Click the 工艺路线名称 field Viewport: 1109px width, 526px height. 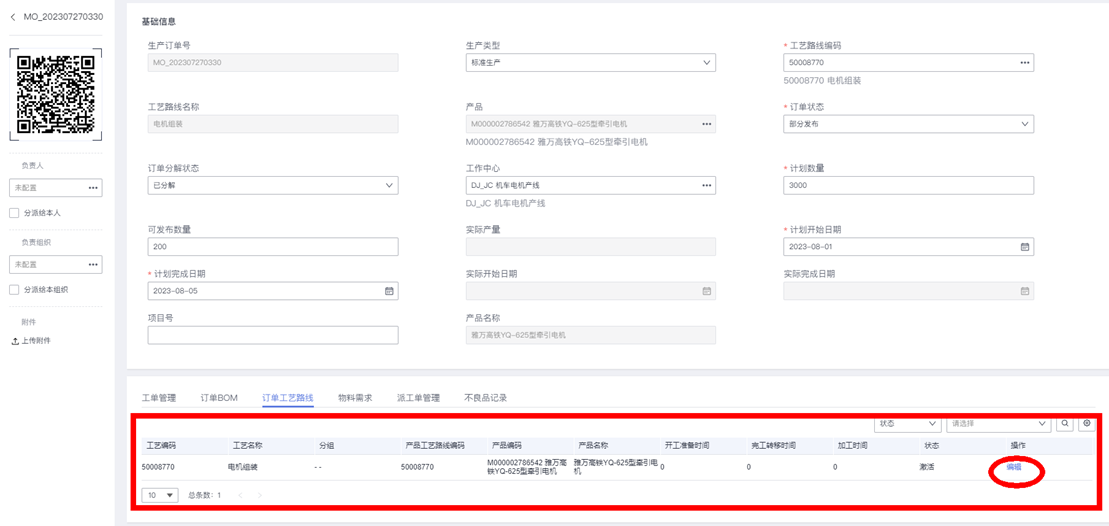[x=273, y=124]
